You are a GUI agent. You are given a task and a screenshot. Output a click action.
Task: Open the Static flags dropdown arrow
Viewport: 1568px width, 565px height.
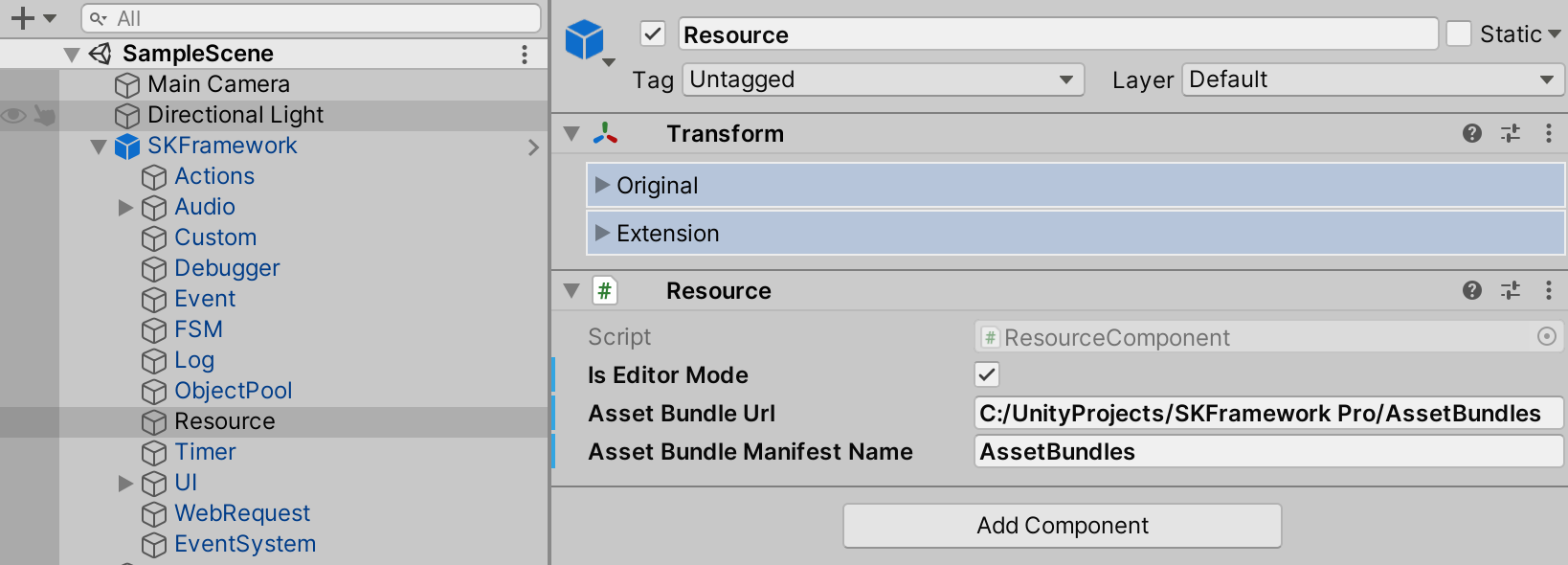pos(1554,34)
